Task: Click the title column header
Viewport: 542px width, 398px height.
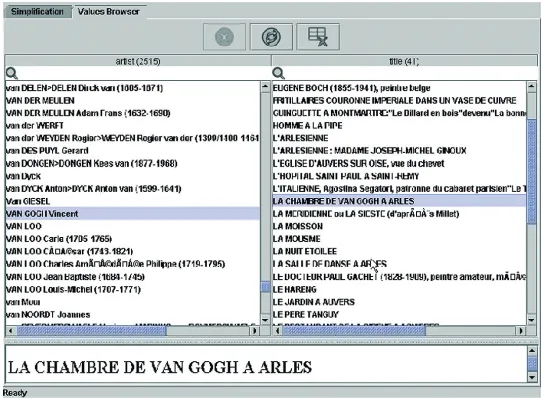Action: (x=404, y=61)
